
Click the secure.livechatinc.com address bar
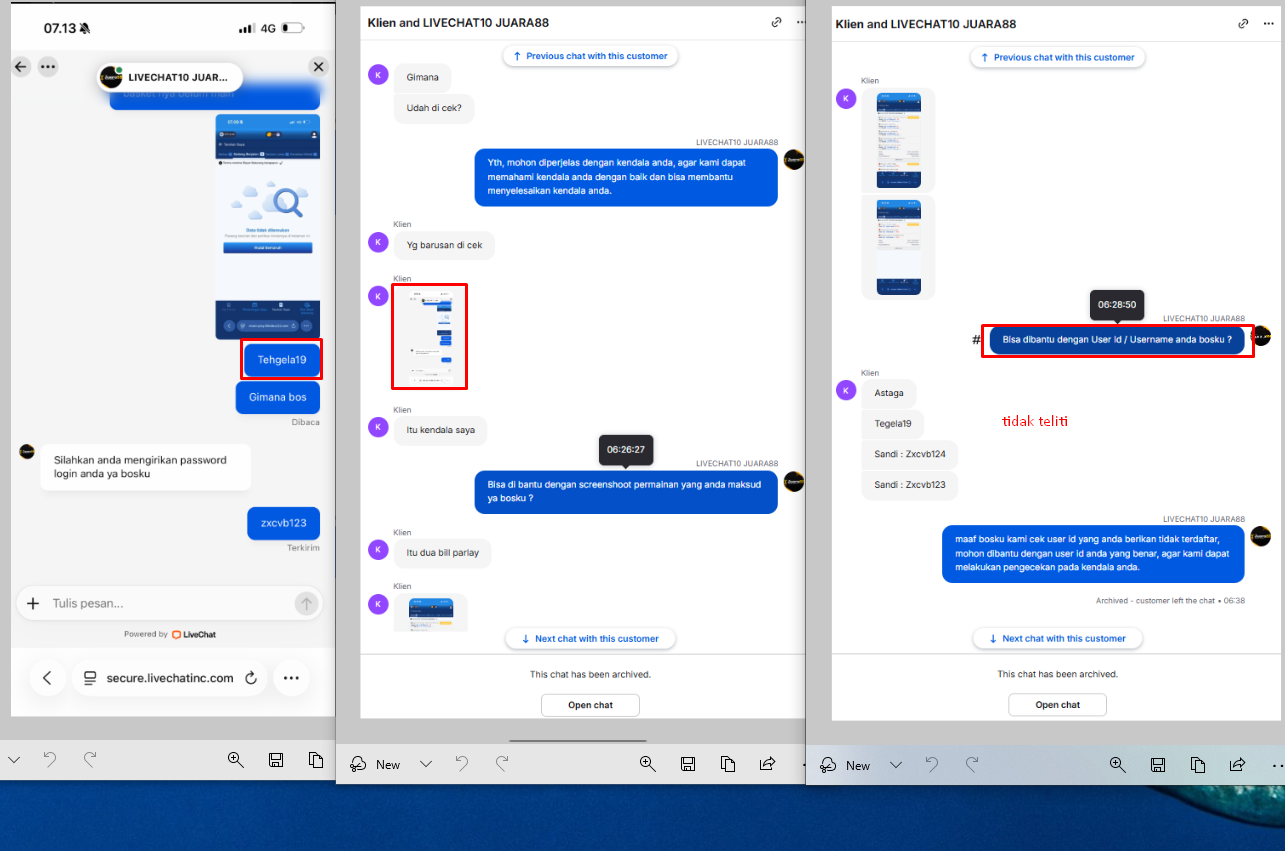click(x=169, y=678)
